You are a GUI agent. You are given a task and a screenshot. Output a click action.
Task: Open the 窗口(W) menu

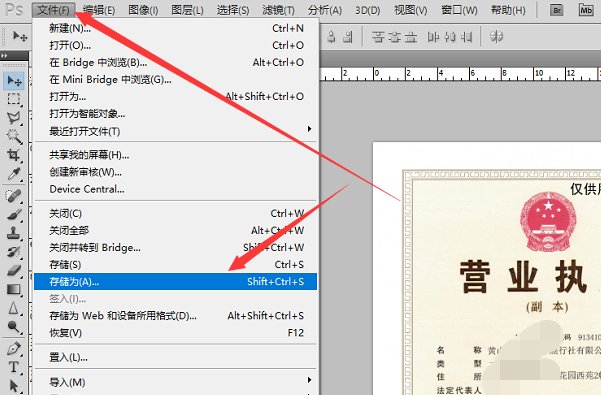(459, 10)
